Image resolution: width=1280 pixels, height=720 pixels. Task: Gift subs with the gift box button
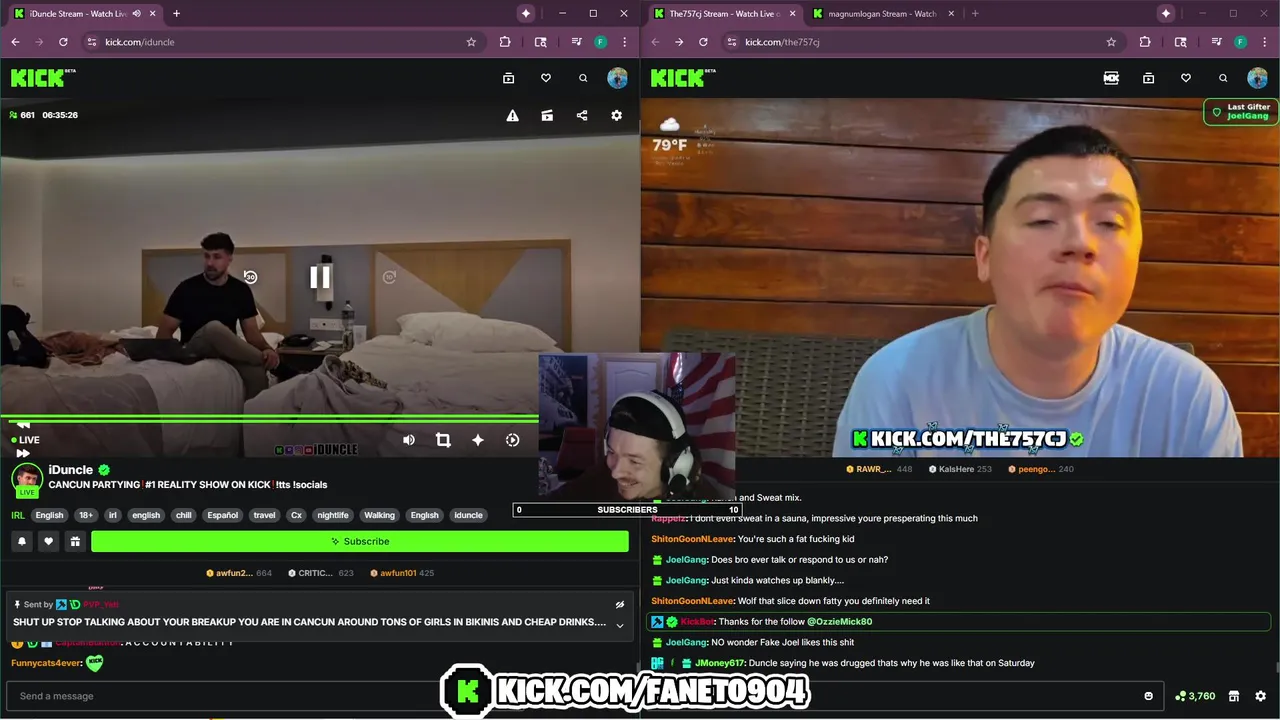click(x=75, y=541)
